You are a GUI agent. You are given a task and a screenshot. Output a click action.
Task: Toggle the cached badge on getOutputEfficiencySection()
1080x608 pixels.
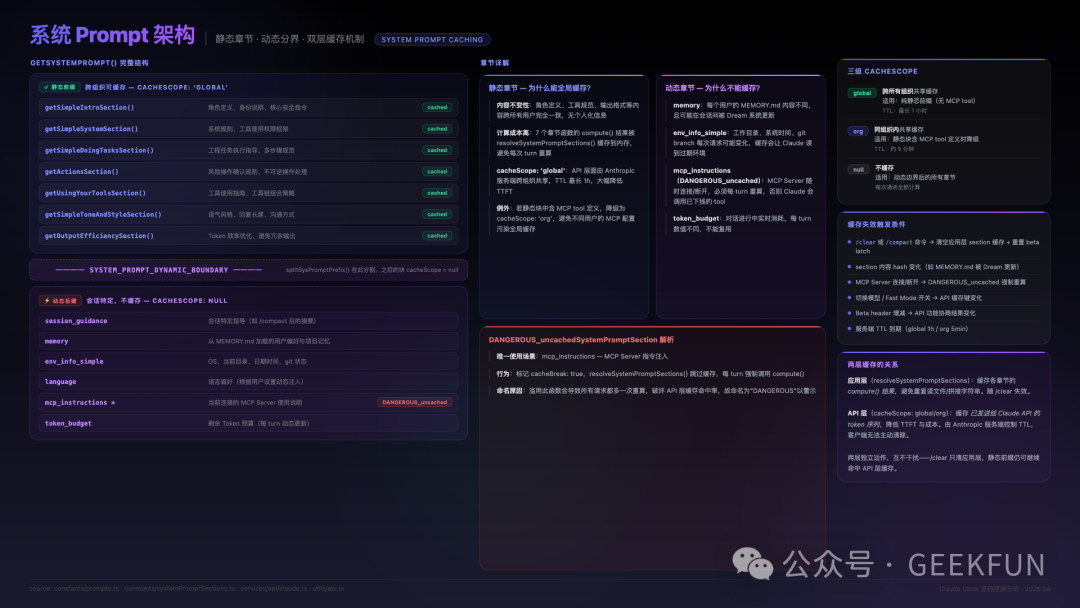coord(437,235)
